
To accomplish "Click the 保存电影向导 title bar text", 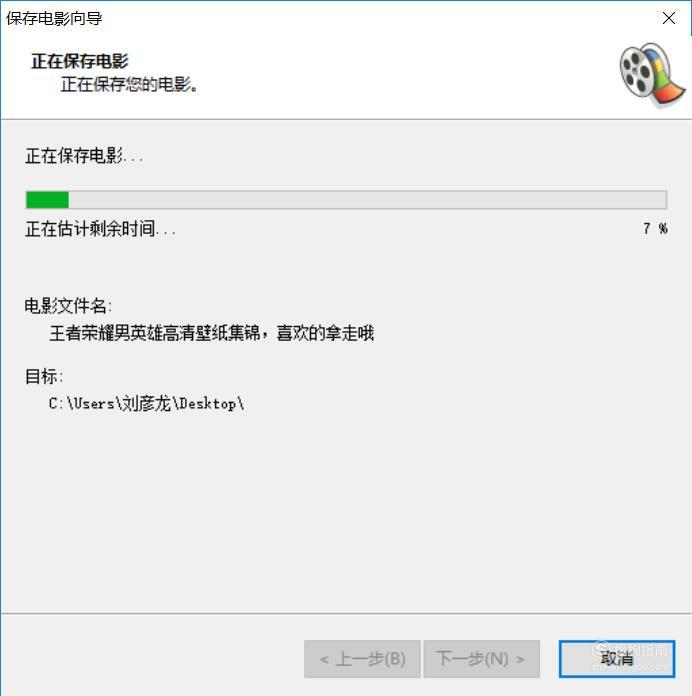I will tap(54, 19).
